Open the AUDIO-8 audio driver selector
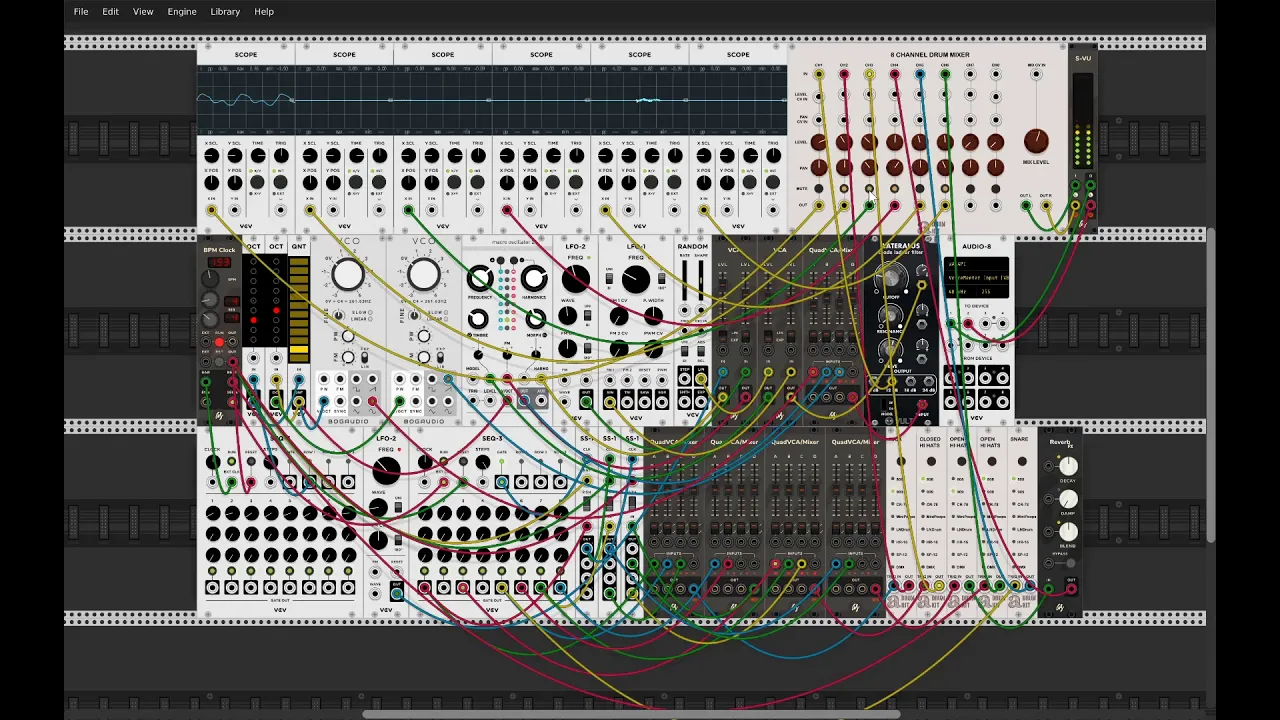Image resolution: width=1280 pixels, height=720 pixels. 976,264
